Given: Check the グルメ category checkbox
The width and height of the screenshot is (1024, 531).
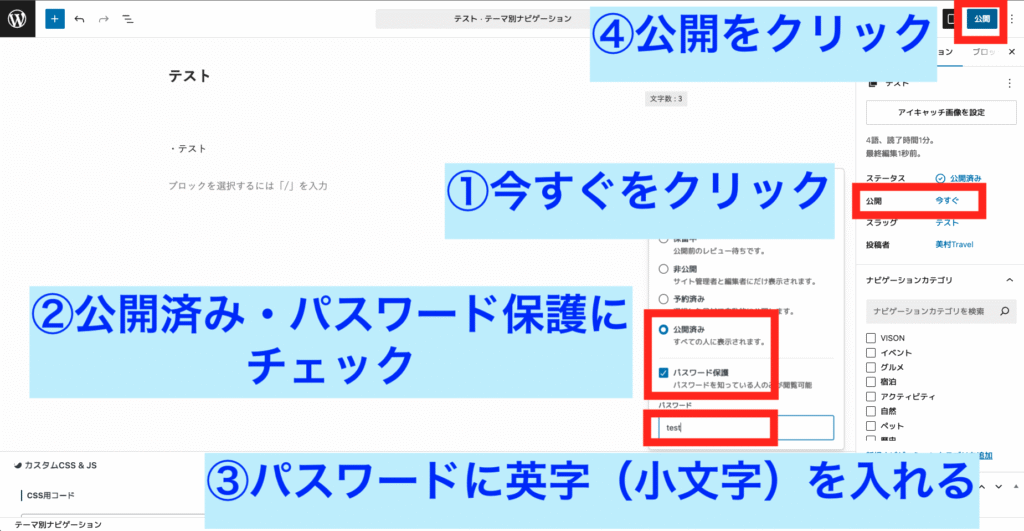Looking at the screenshot, I should (x=871, y=367).
